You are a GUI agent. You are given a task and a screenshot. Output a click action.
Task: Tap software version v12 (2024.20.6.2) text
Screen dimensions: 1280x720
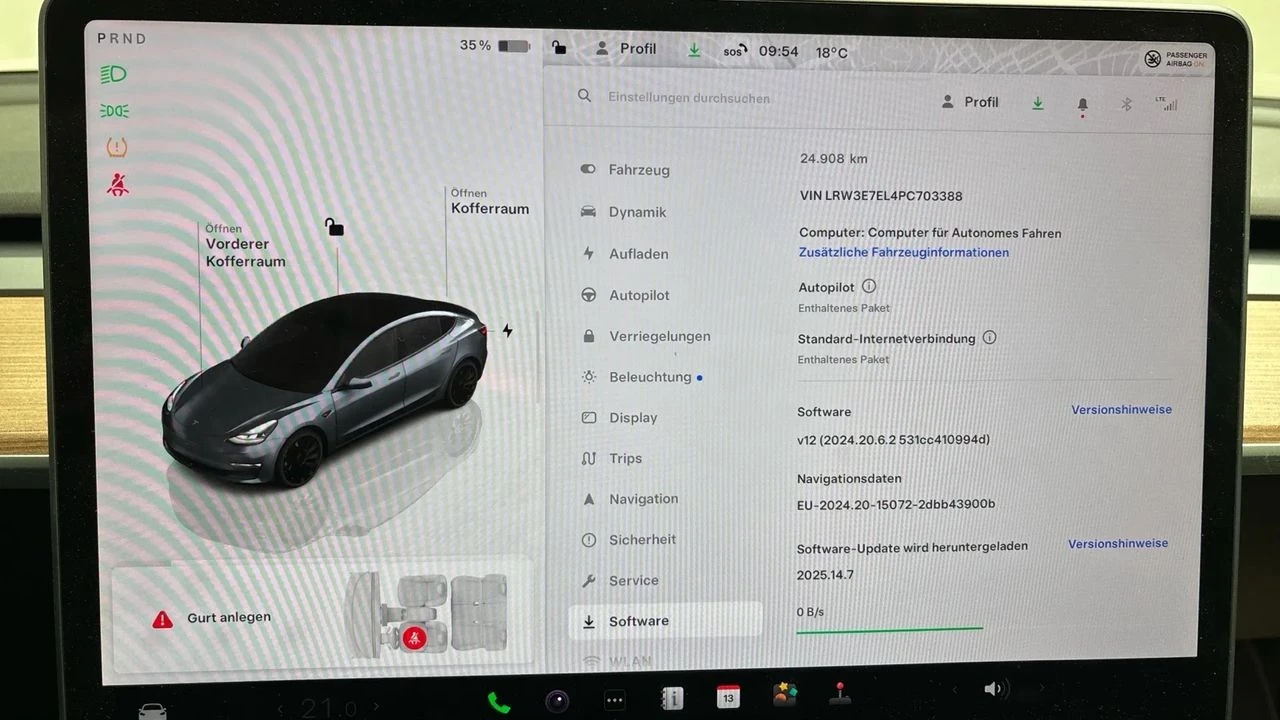pyautogui.click(x=893, y=440)
